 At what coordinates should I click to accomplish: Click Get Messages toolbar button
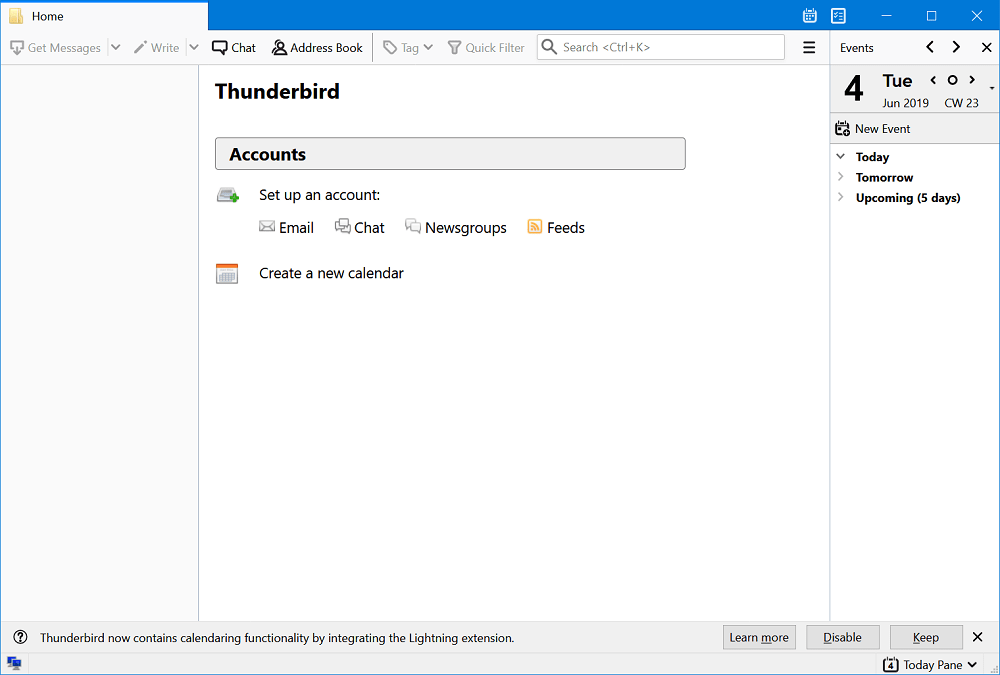click(55, 48)
